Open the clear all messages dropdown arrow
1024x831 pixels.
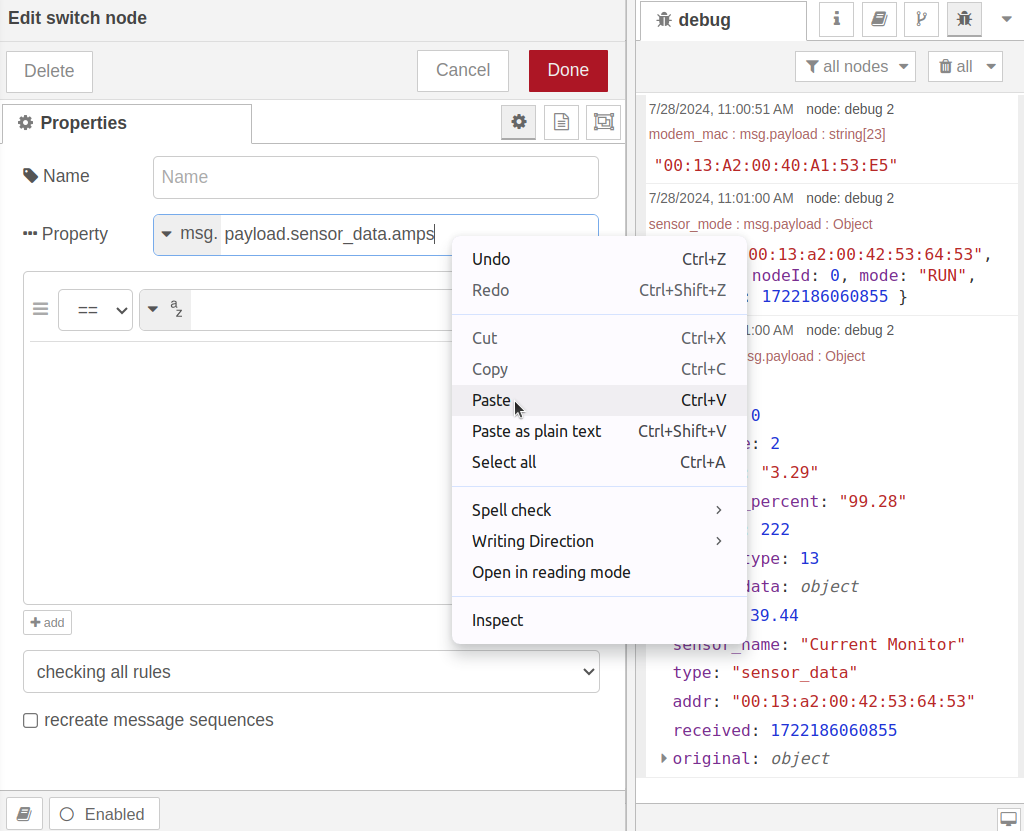[x=991, y=67]
